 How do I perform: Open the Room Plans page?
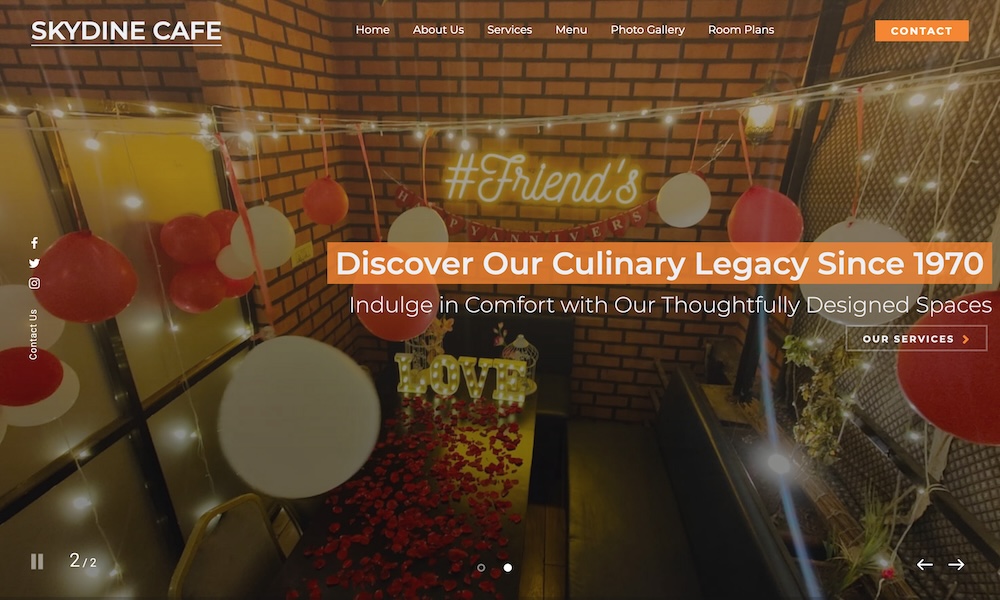(x=741, y=30)
